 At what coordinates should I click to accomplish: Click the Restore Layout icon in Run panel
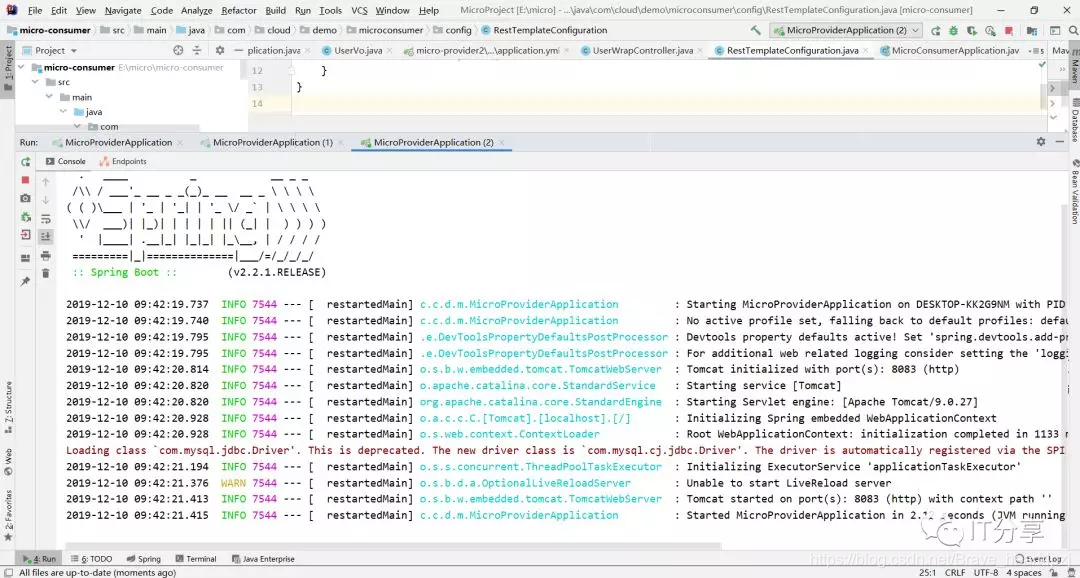click(x=25, y=258)
